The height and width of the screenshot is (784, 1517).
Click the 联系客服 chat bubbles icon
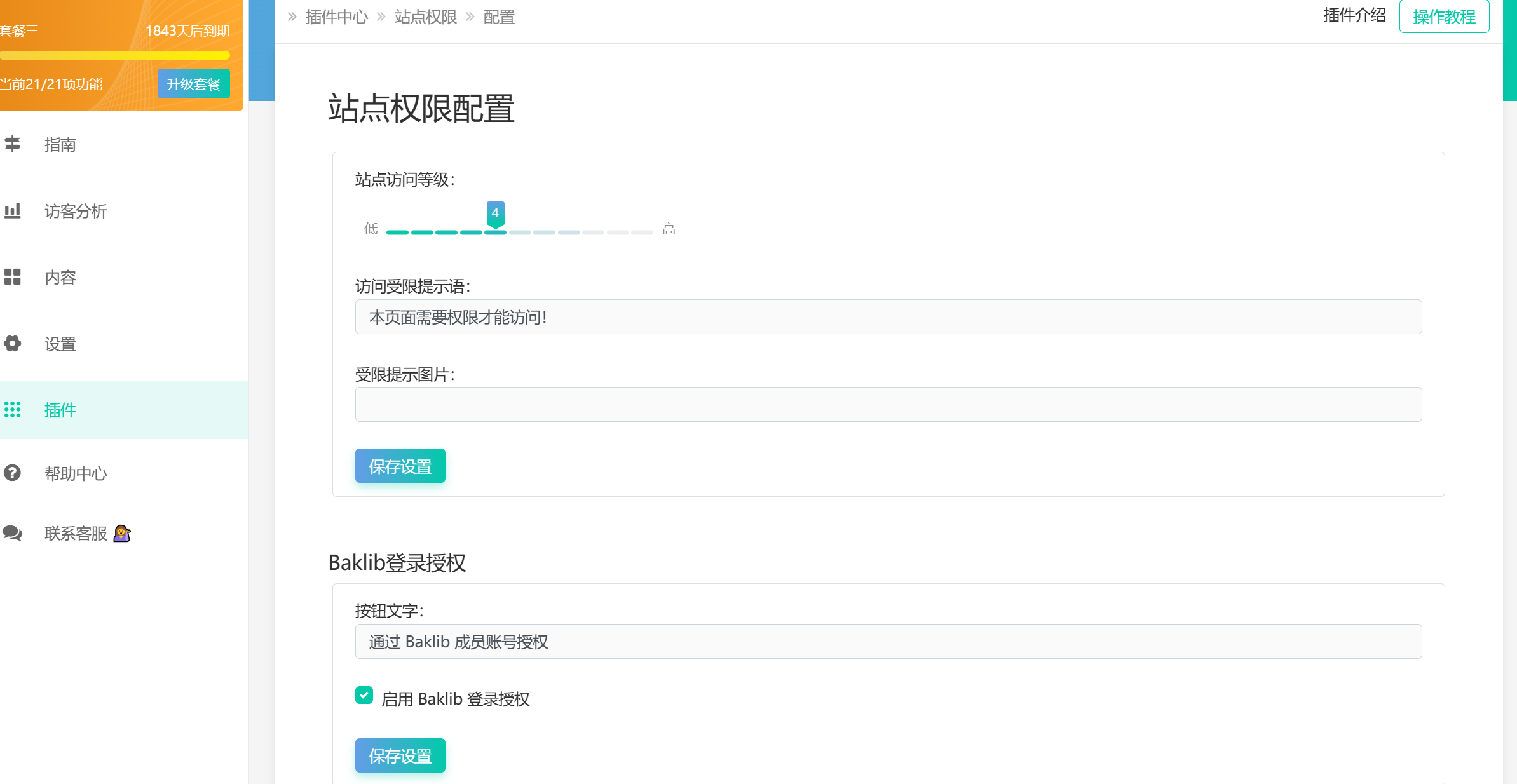(12, 533)
